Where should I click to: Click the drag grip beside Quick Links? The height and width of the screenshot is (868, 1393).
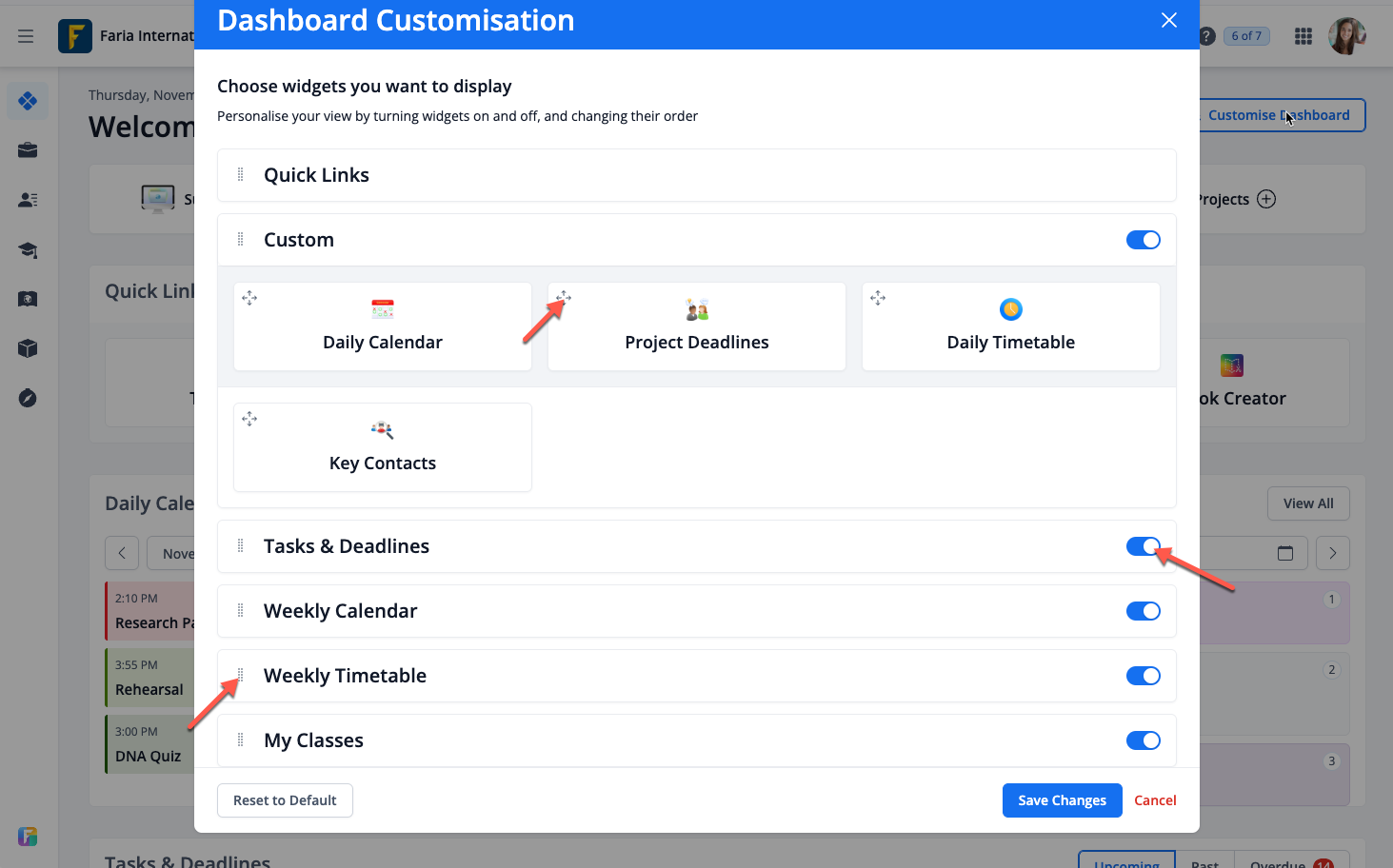(x=240, y=175)
